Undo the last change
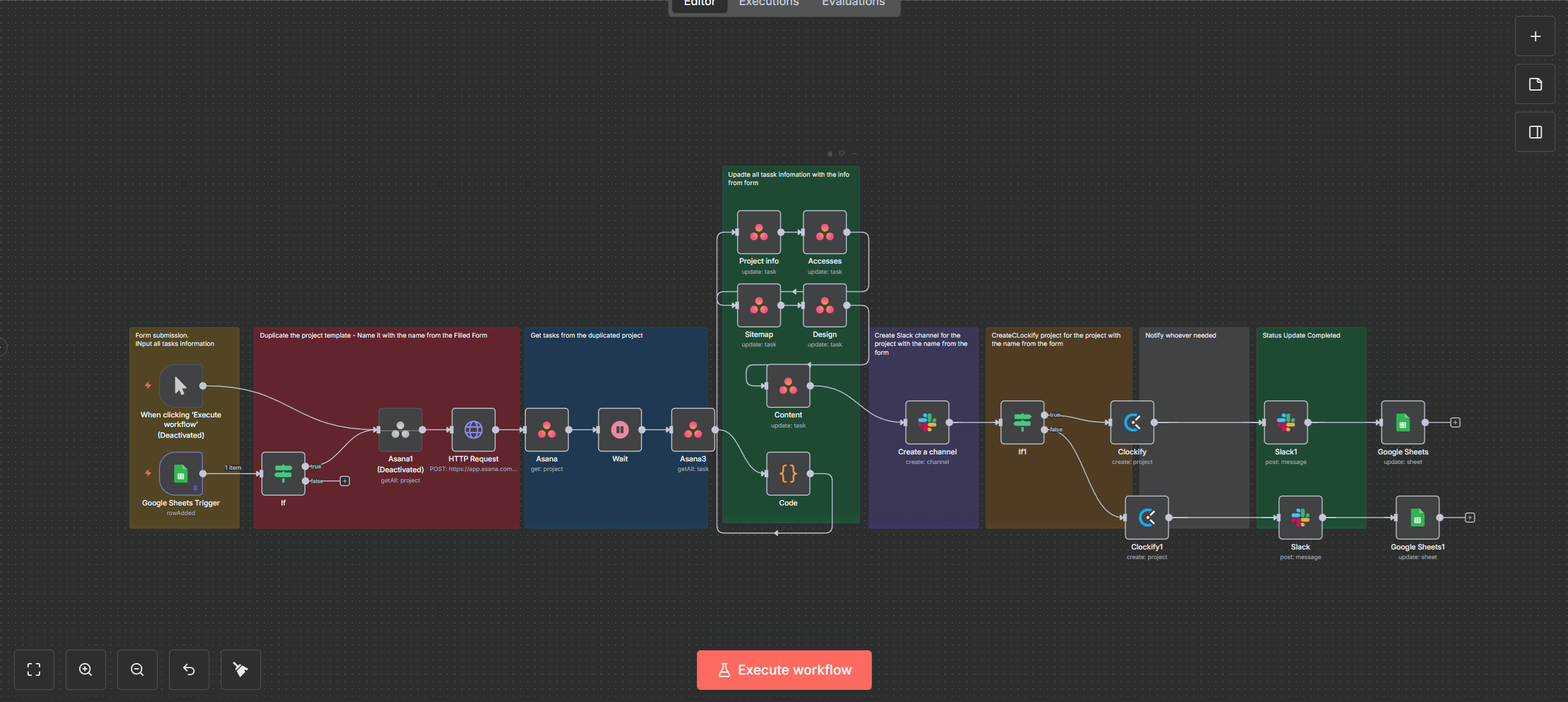 coord(189,669)
